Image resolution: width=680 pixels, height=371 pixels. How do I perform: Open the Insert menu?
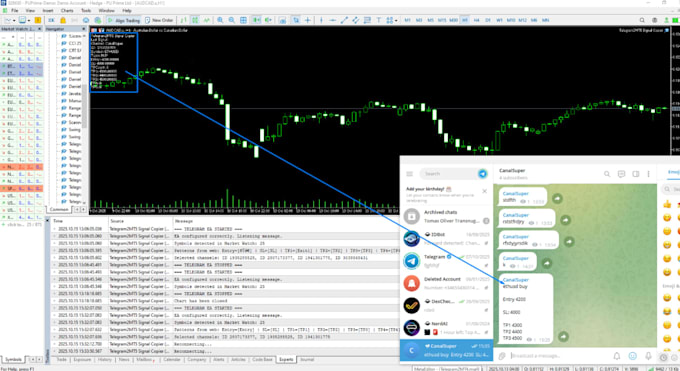coord(48,10)
